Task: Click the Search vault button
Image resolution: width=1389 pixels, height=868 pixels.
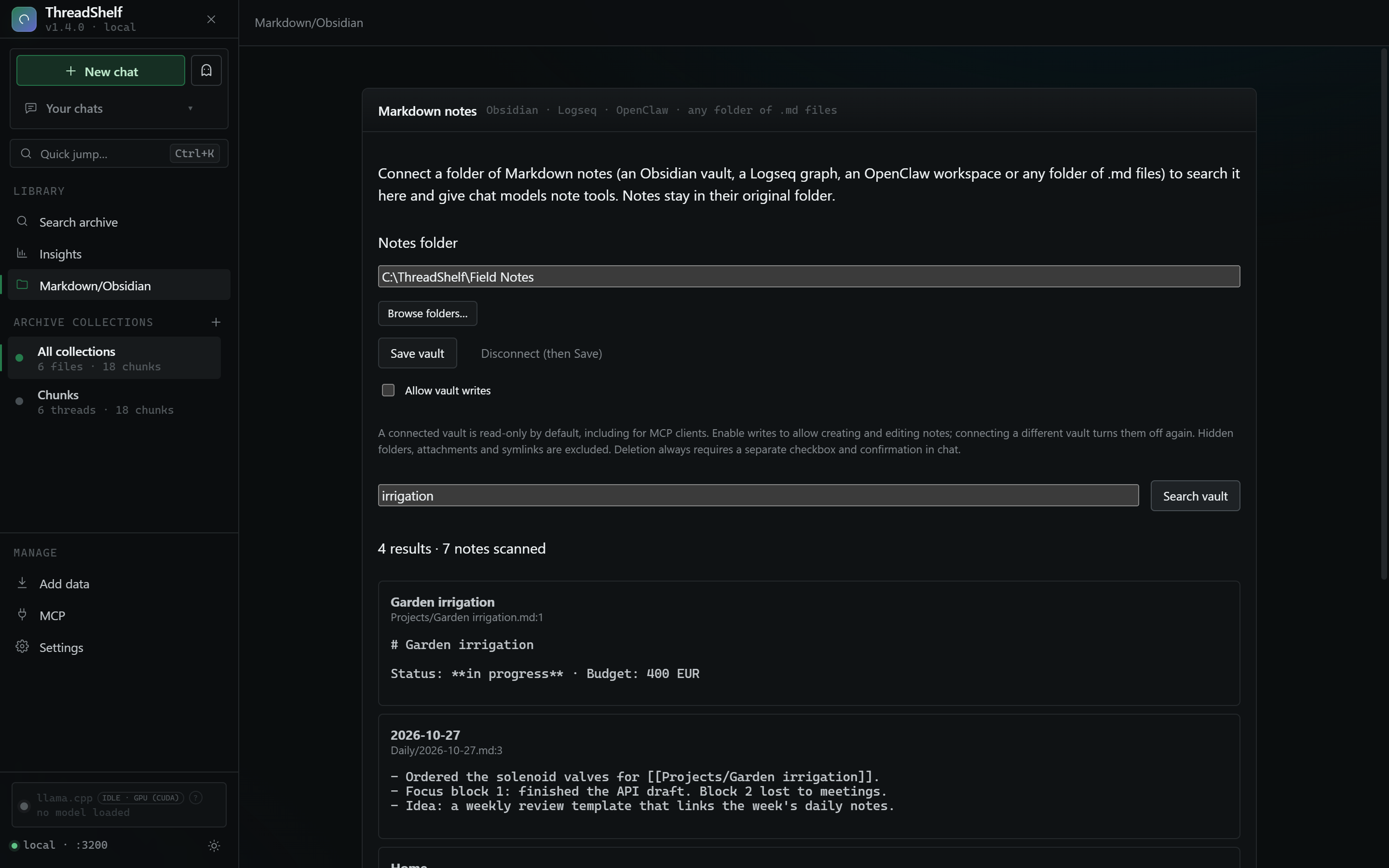Action: pyautogui.click(x=1195, y=496)
